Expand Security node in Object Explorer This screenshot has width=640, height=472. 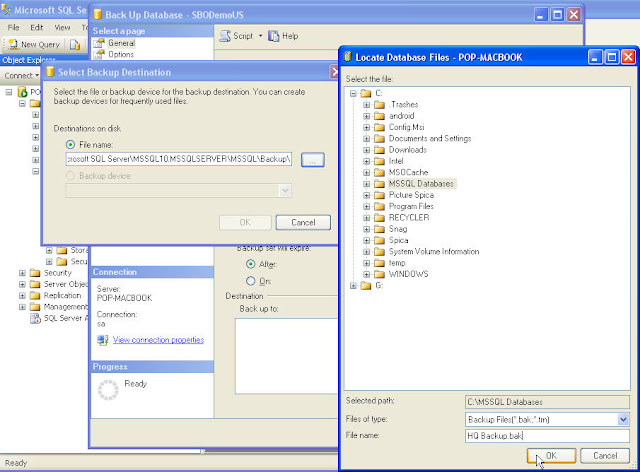click(x=22, y=273)
